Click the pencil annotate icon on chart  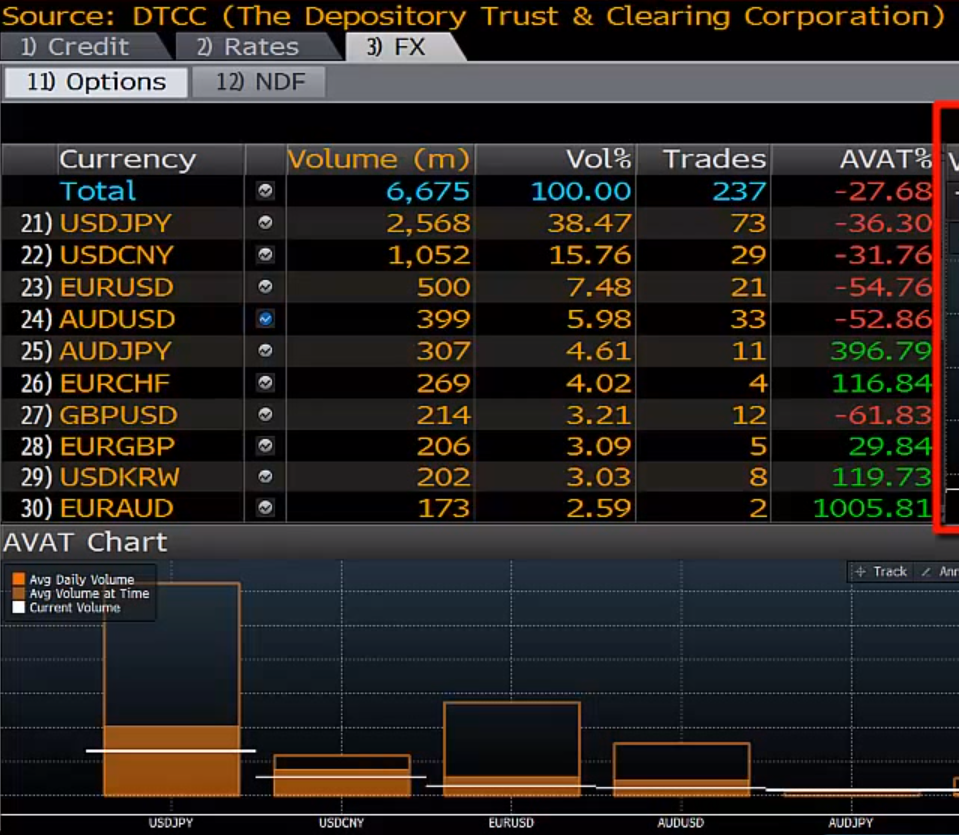(926, 572)
